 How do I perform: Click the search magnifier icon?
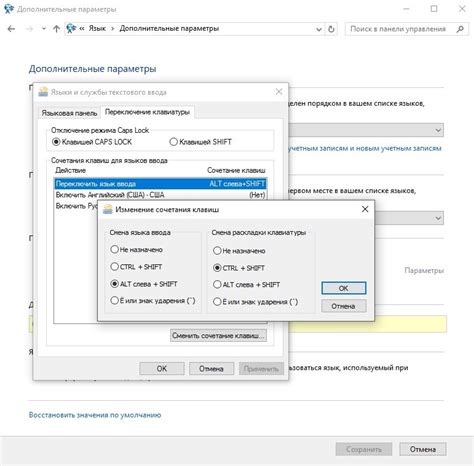460,29
